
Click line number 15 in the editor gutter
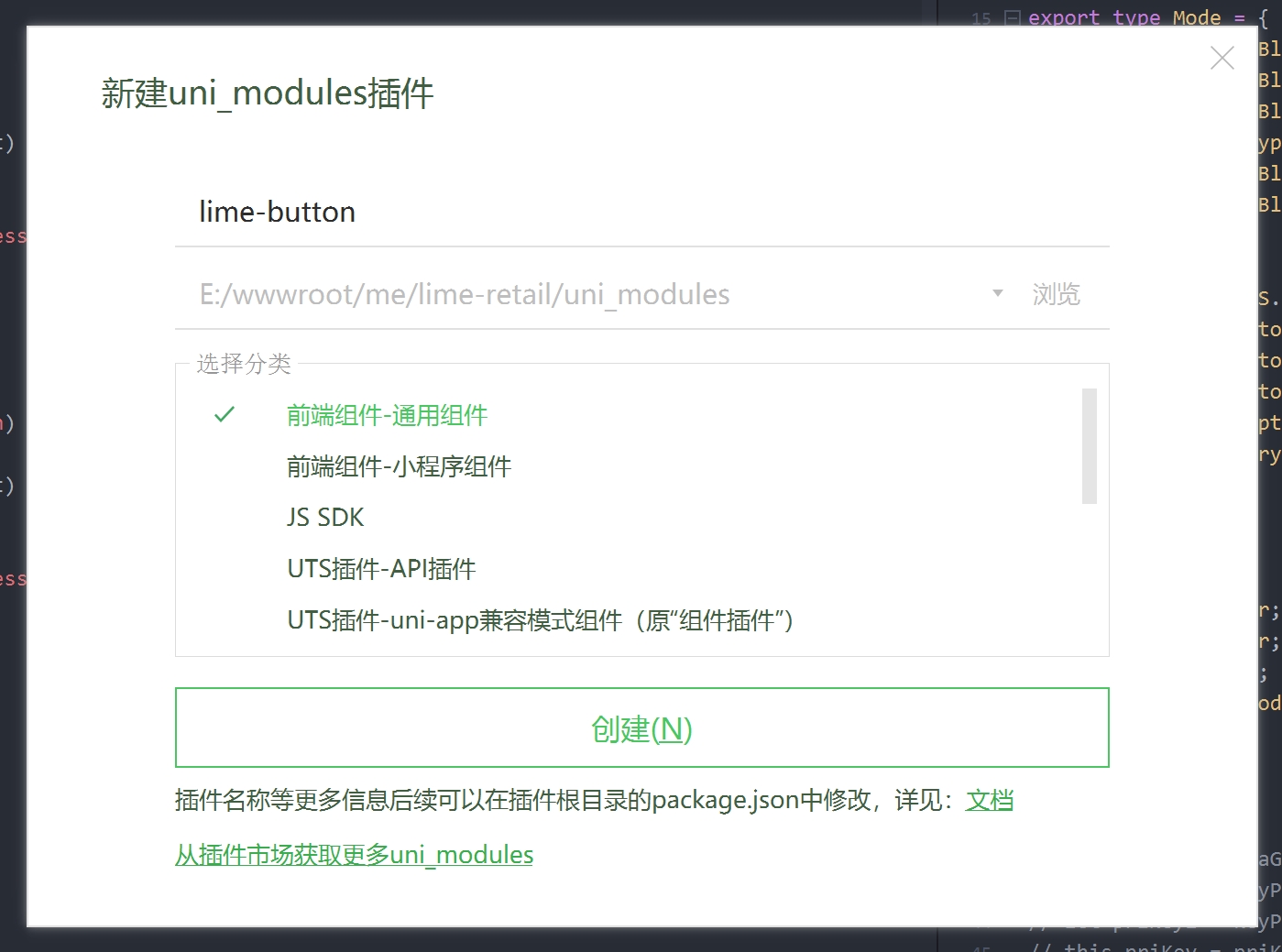click(981, 18)
